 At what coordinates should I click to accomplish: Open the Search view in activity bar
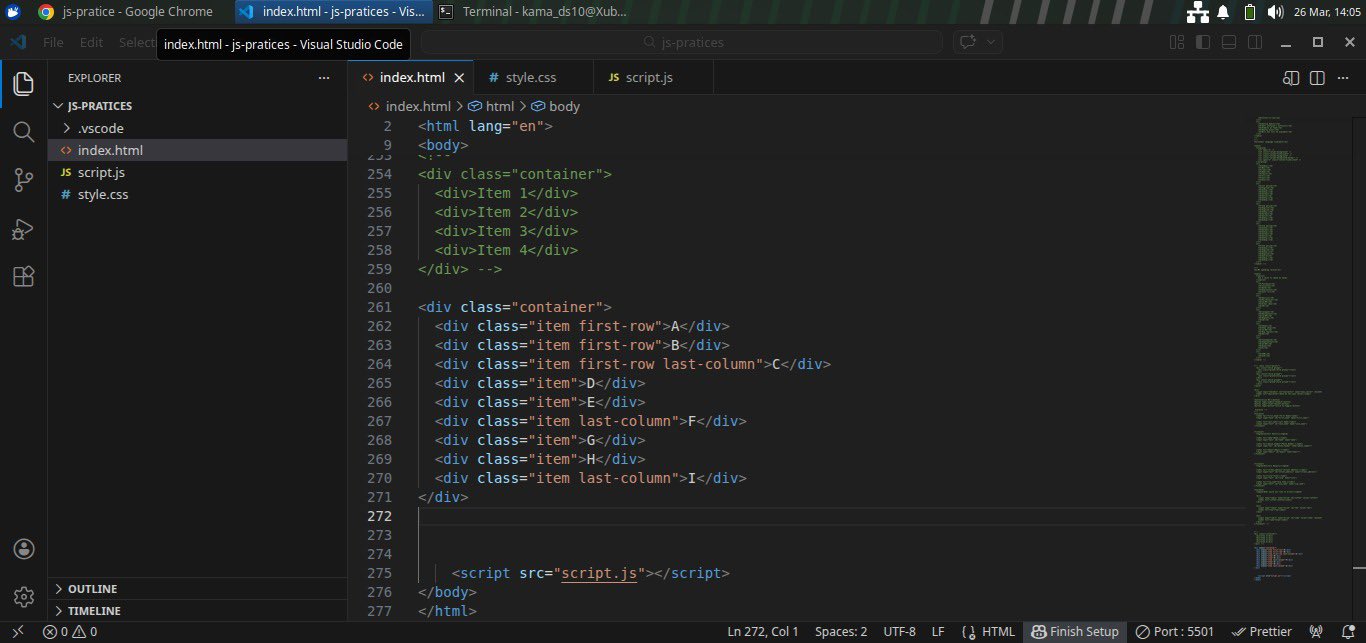(23, 132)
